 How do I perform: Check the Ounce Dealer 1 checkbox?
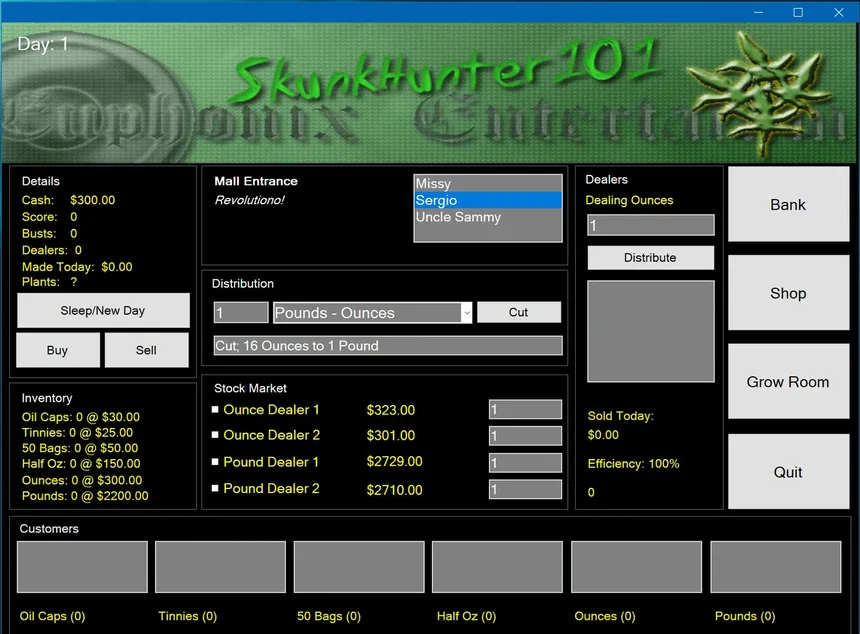pos(215,409)
